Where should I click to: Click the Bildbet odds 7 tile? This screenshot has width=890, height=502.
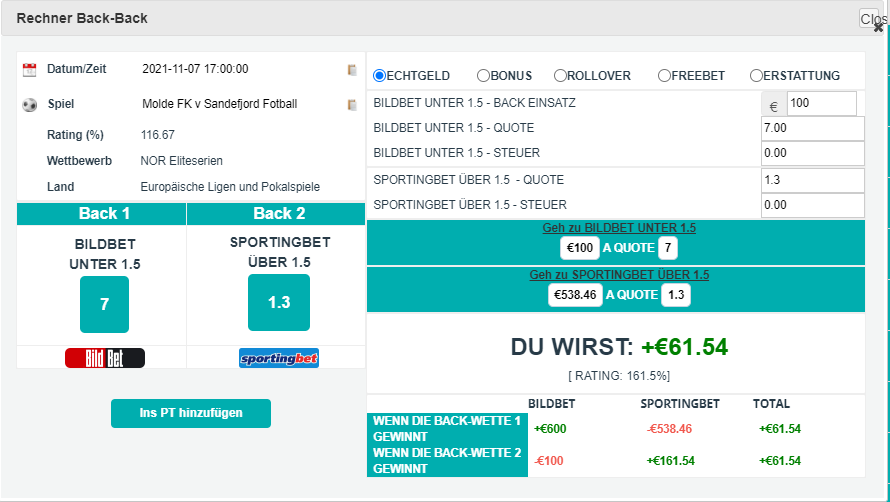(x=105, y=305)
